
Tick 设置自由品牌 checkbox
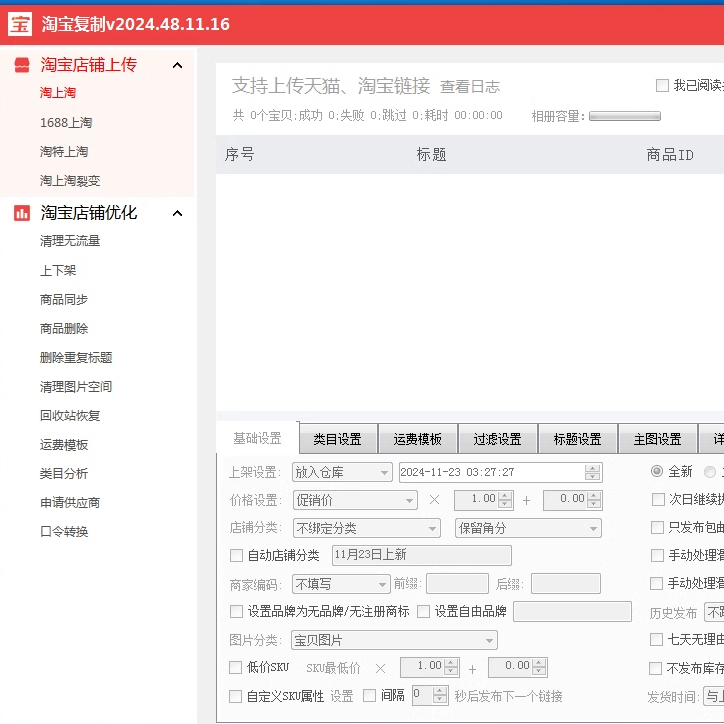tap(423, 612)
